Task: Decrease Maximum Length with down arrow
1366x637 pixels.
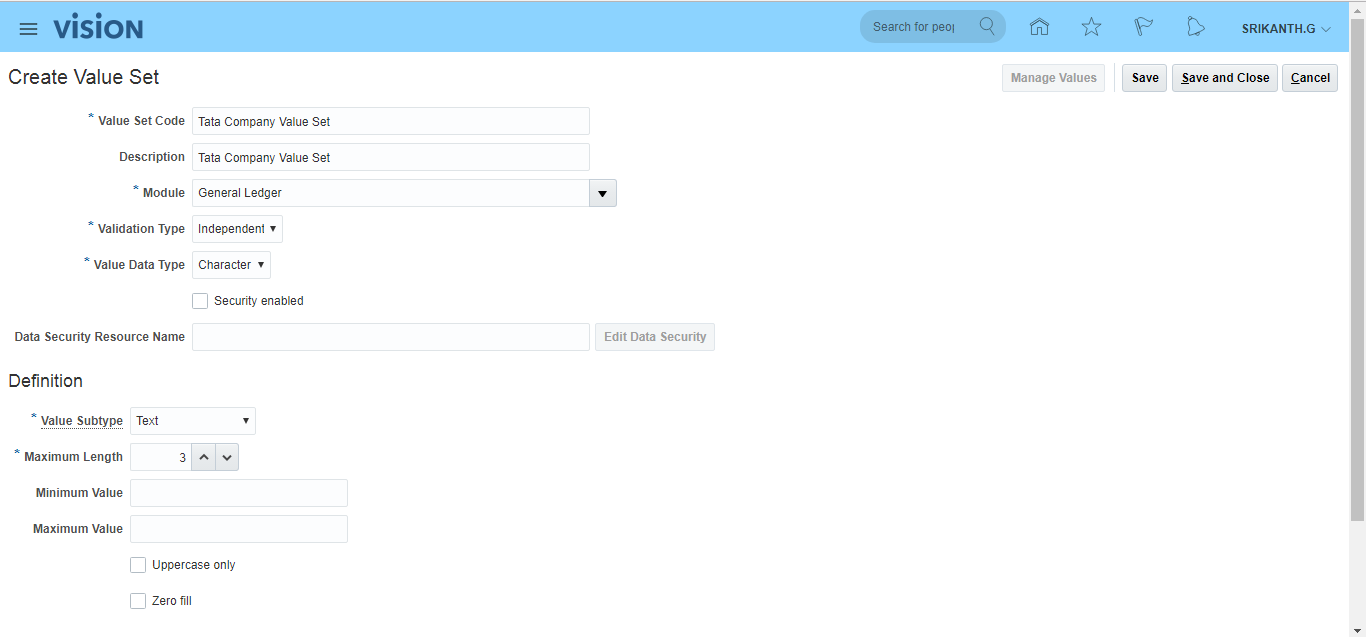Action: point(227,457)
